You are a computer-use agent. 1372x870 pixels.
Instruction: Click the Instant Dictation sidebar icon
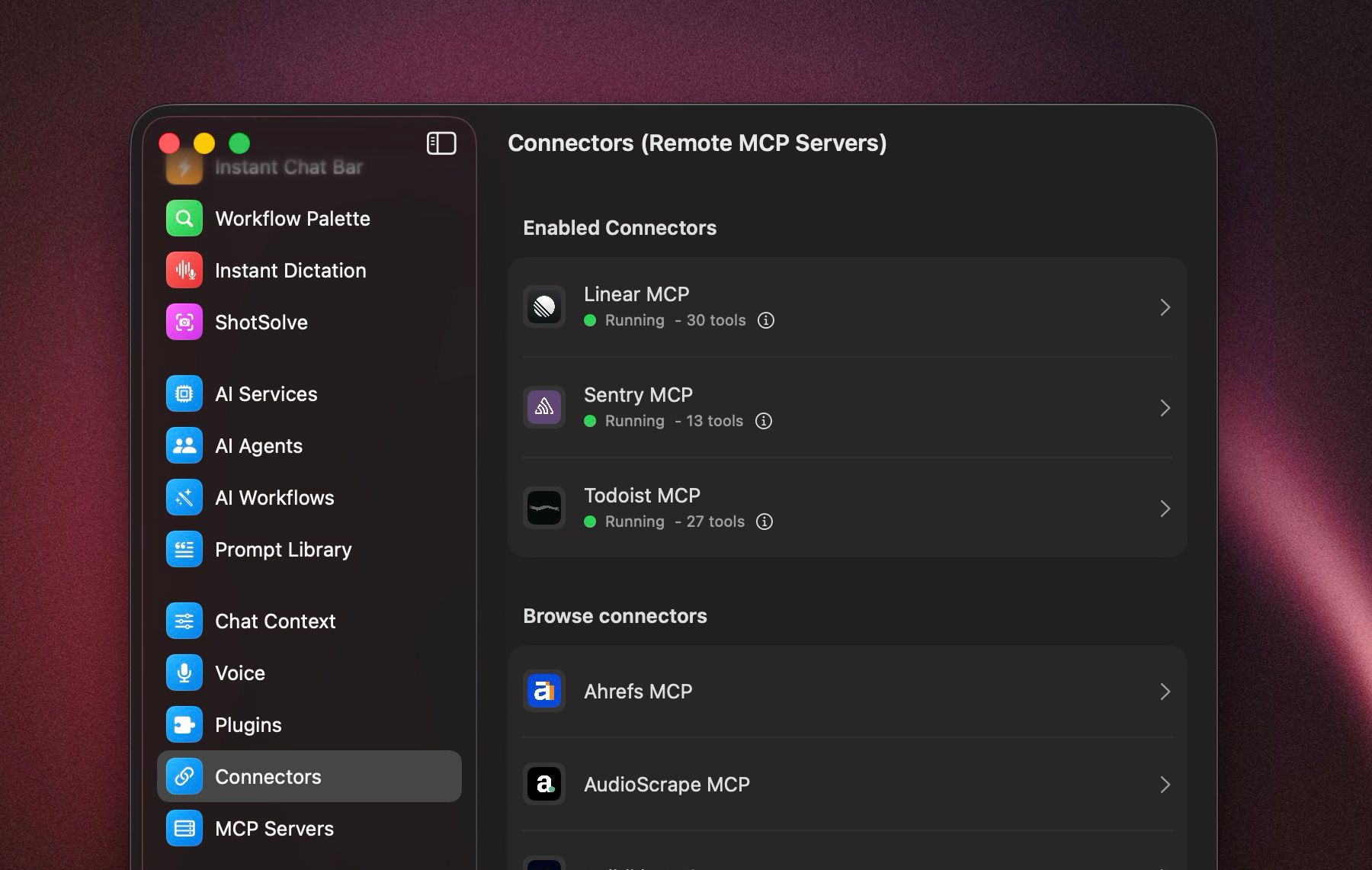pyautogui.click(x=184, y=271)
